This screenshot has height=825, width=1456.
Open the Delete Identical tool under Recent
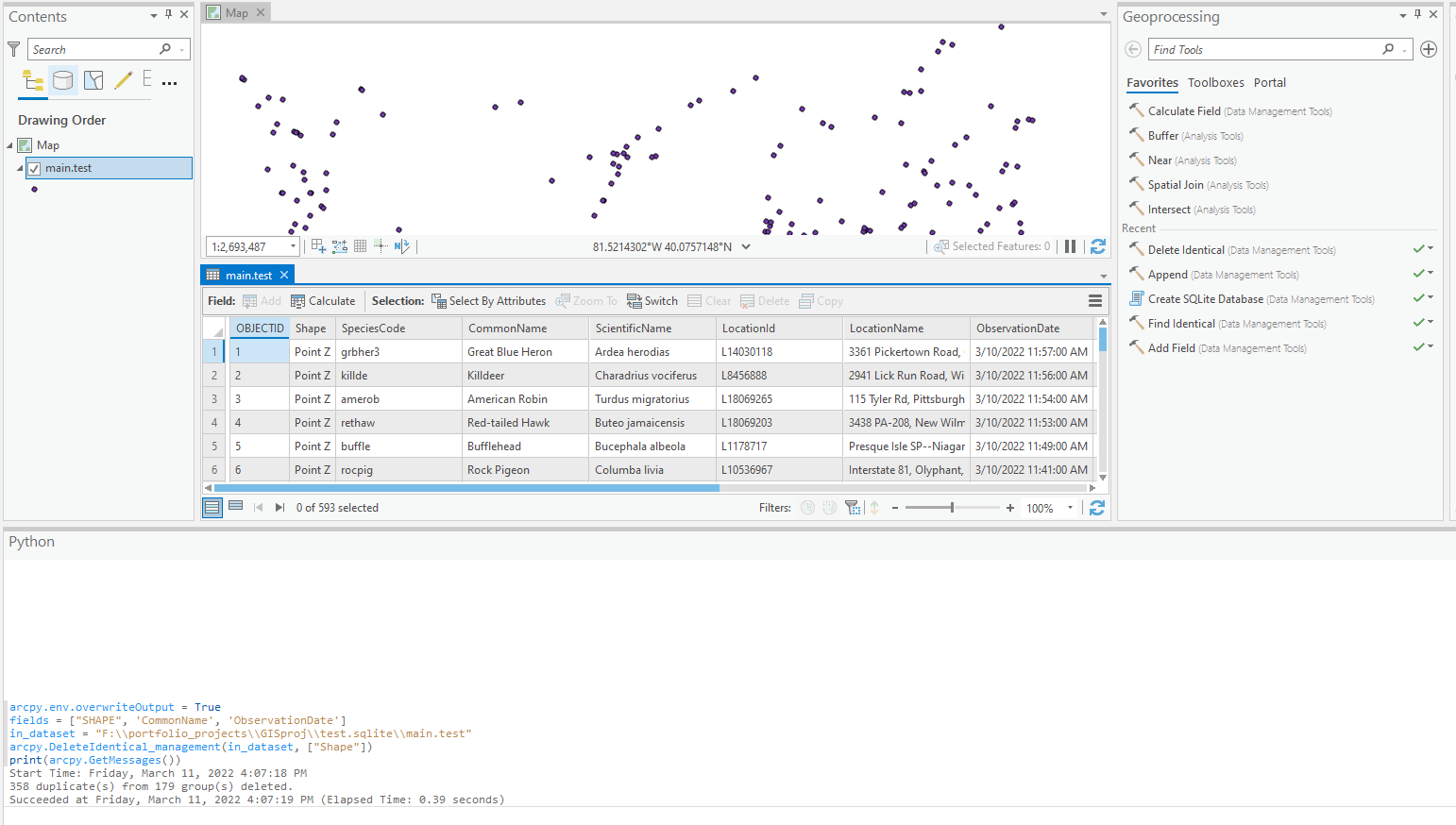tap(1187, 249)
